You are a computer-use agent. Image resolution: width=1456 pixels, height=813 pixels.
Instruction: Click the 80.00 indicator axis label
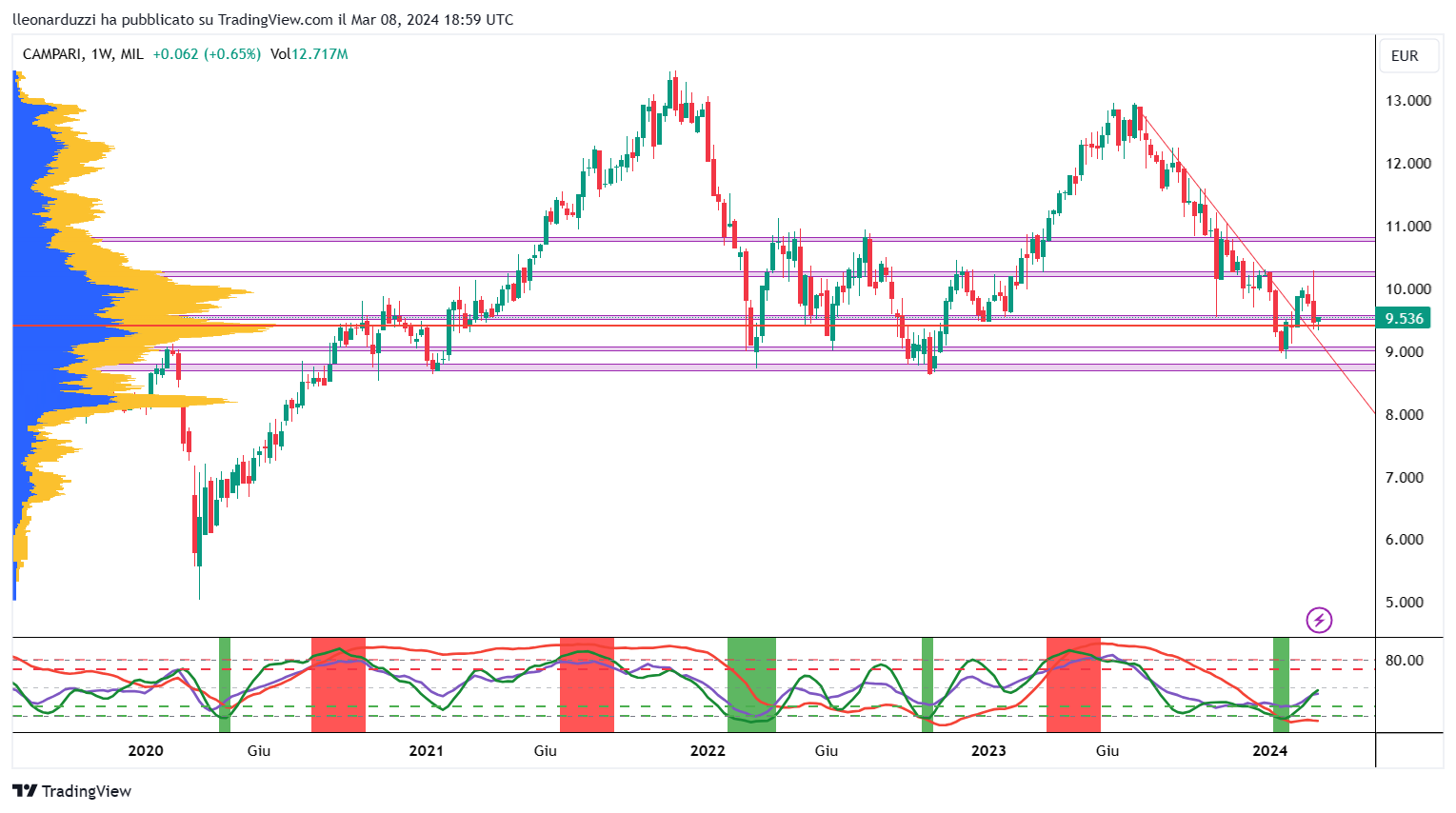(x=1406, y=661)
